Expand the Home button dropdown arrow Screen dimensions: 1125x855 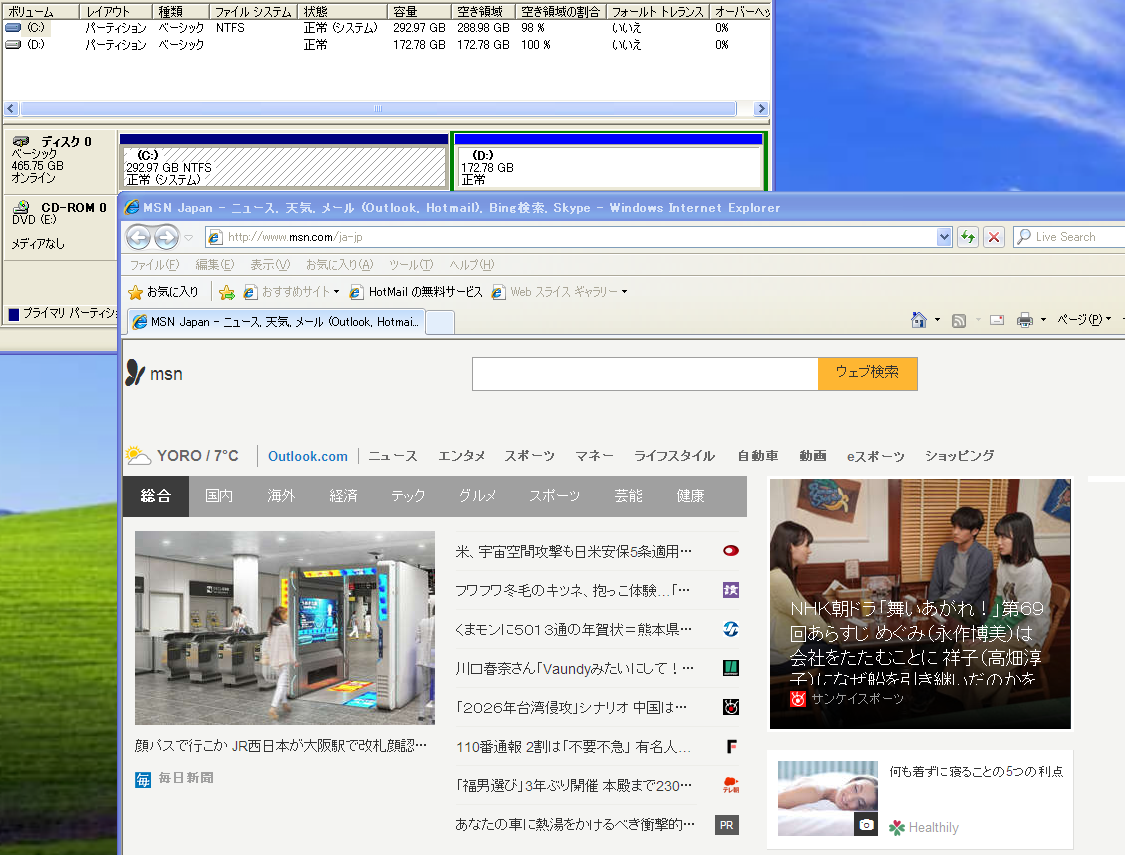937,320
